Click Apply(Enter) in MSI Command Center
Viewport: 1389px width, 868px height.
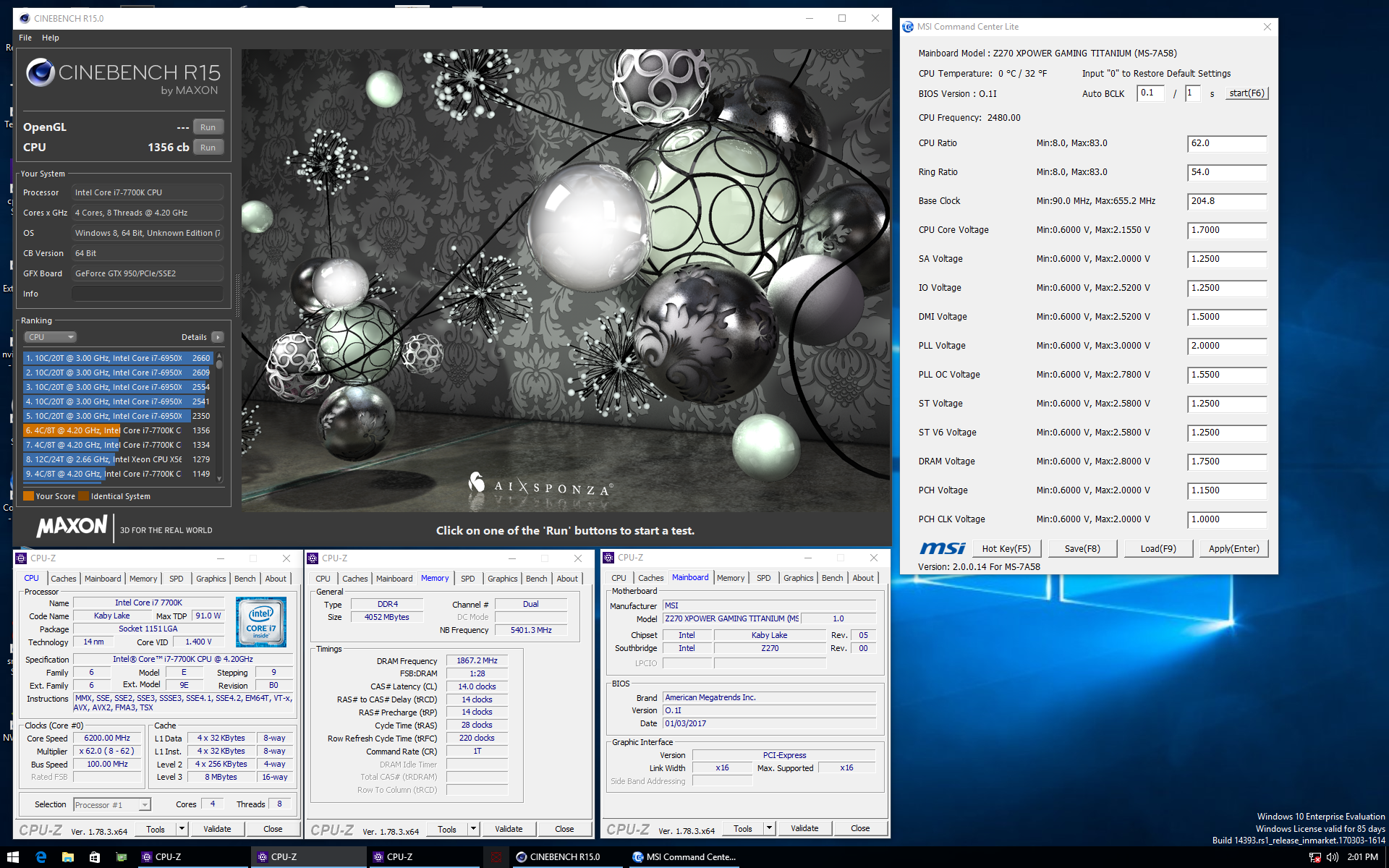(x=1234, y=549)
